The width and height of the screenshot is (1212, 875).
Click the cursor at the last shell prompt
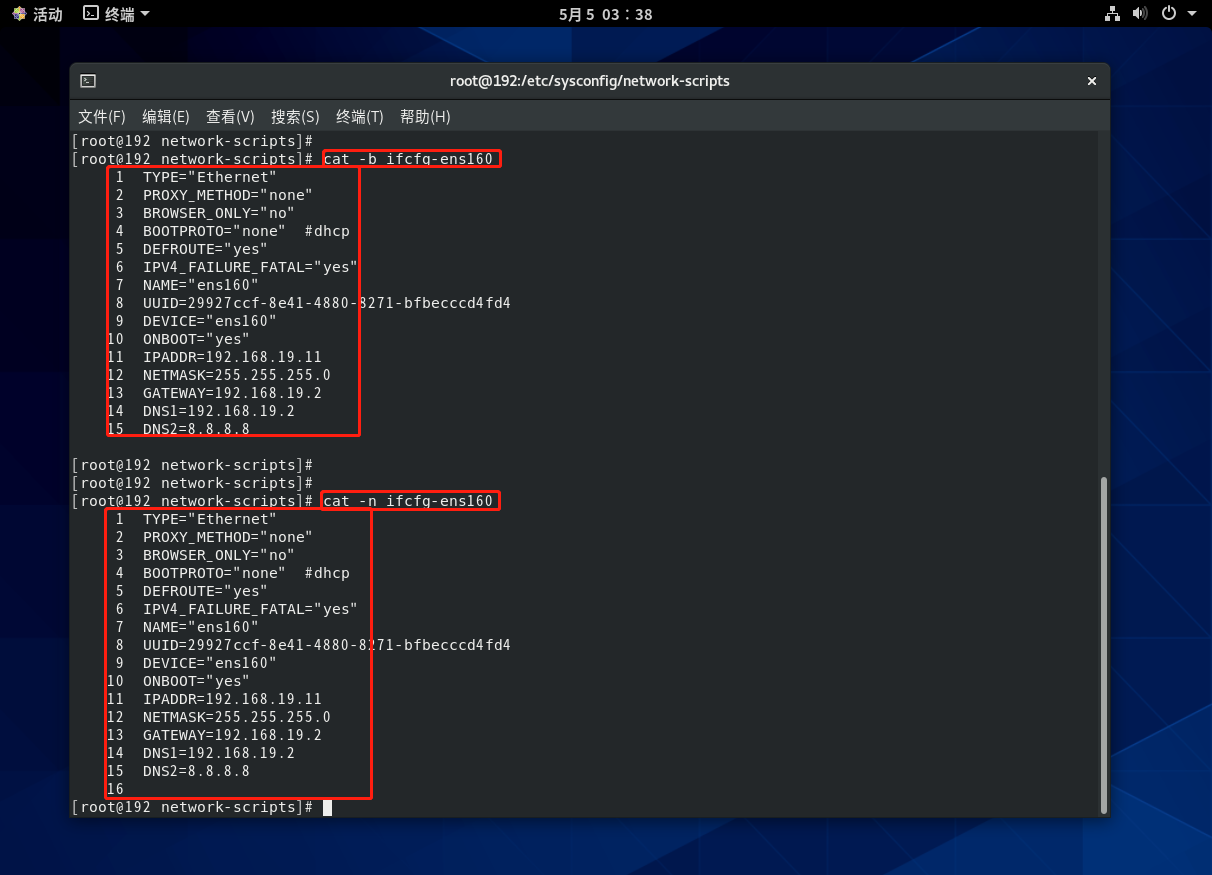click(327, 807)
